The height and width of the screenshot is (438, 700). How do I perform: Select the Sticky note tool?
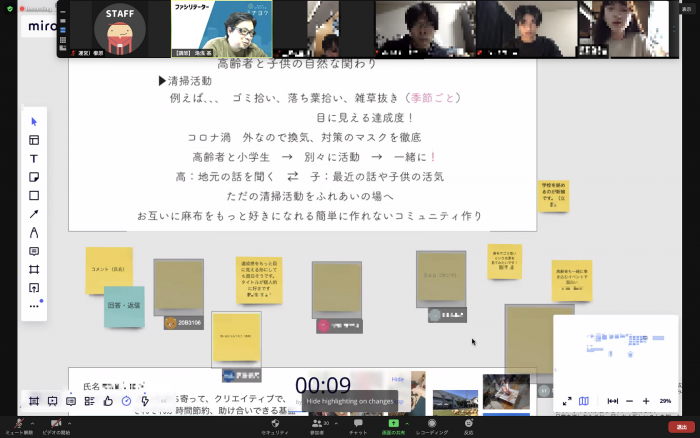coord(34,177)
